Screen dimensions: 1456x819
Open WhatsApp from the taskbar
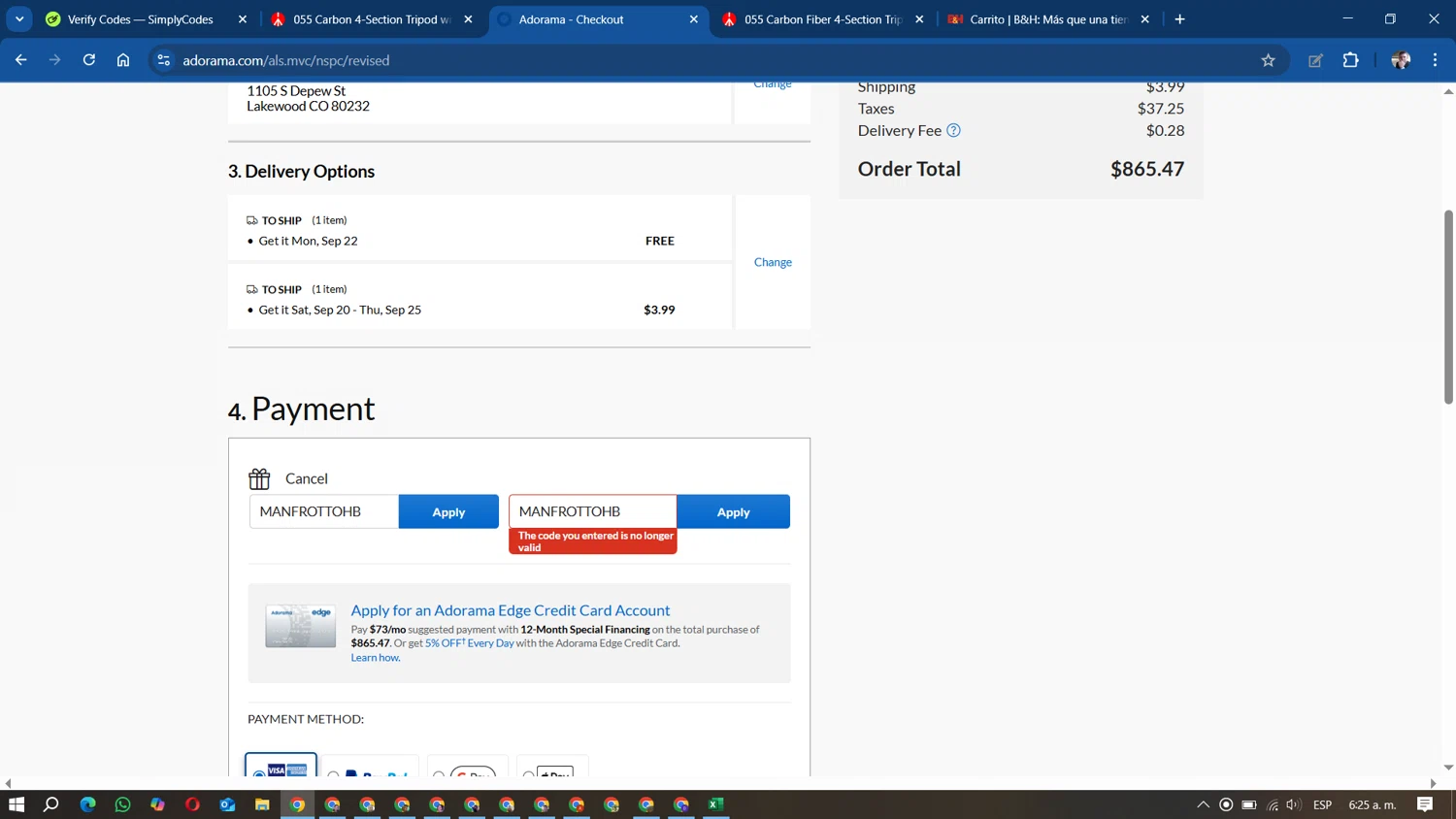tap(122, 804)
